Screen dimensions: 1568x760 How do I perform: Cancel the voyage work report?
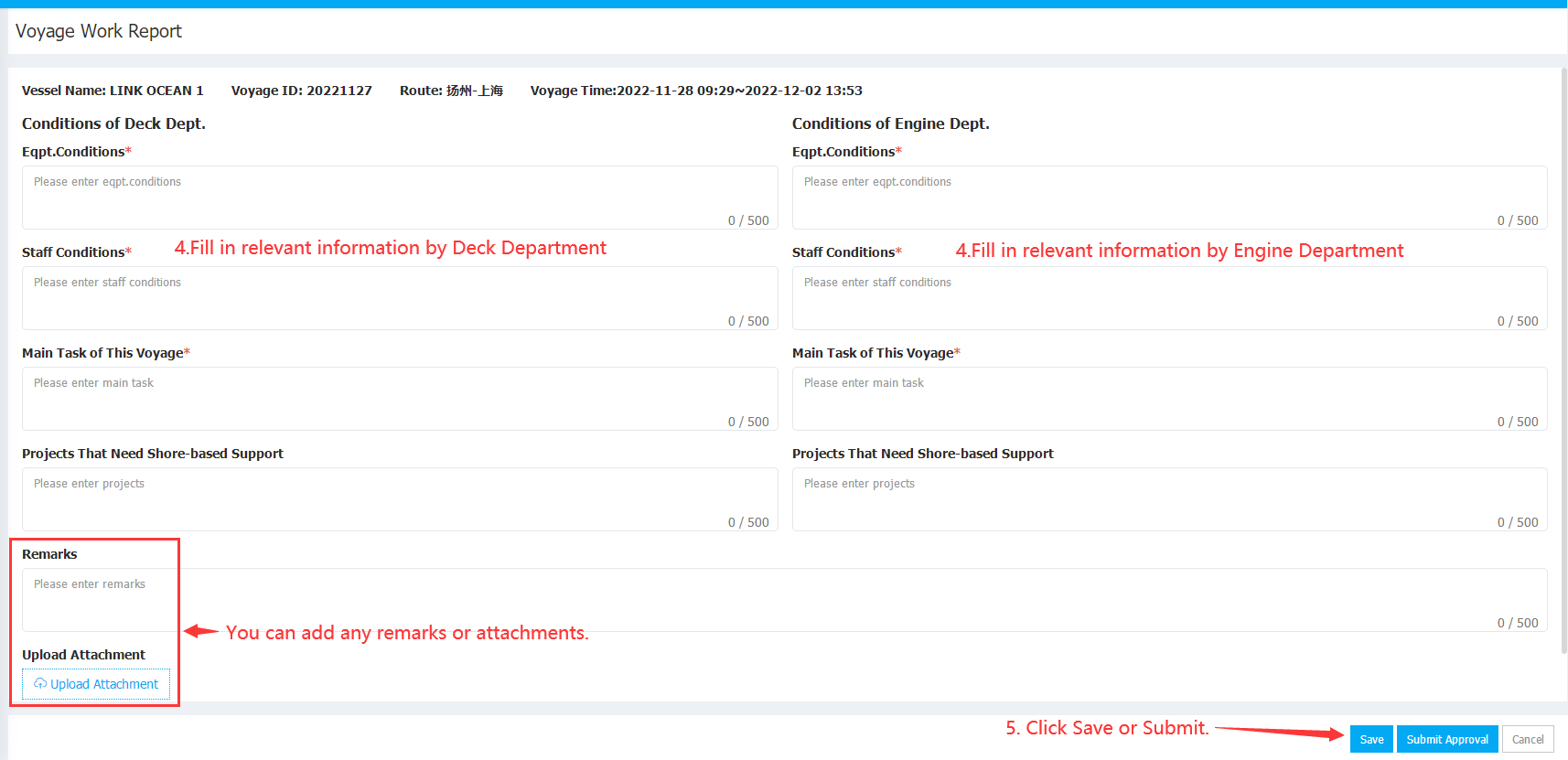tap(1528, 739)
